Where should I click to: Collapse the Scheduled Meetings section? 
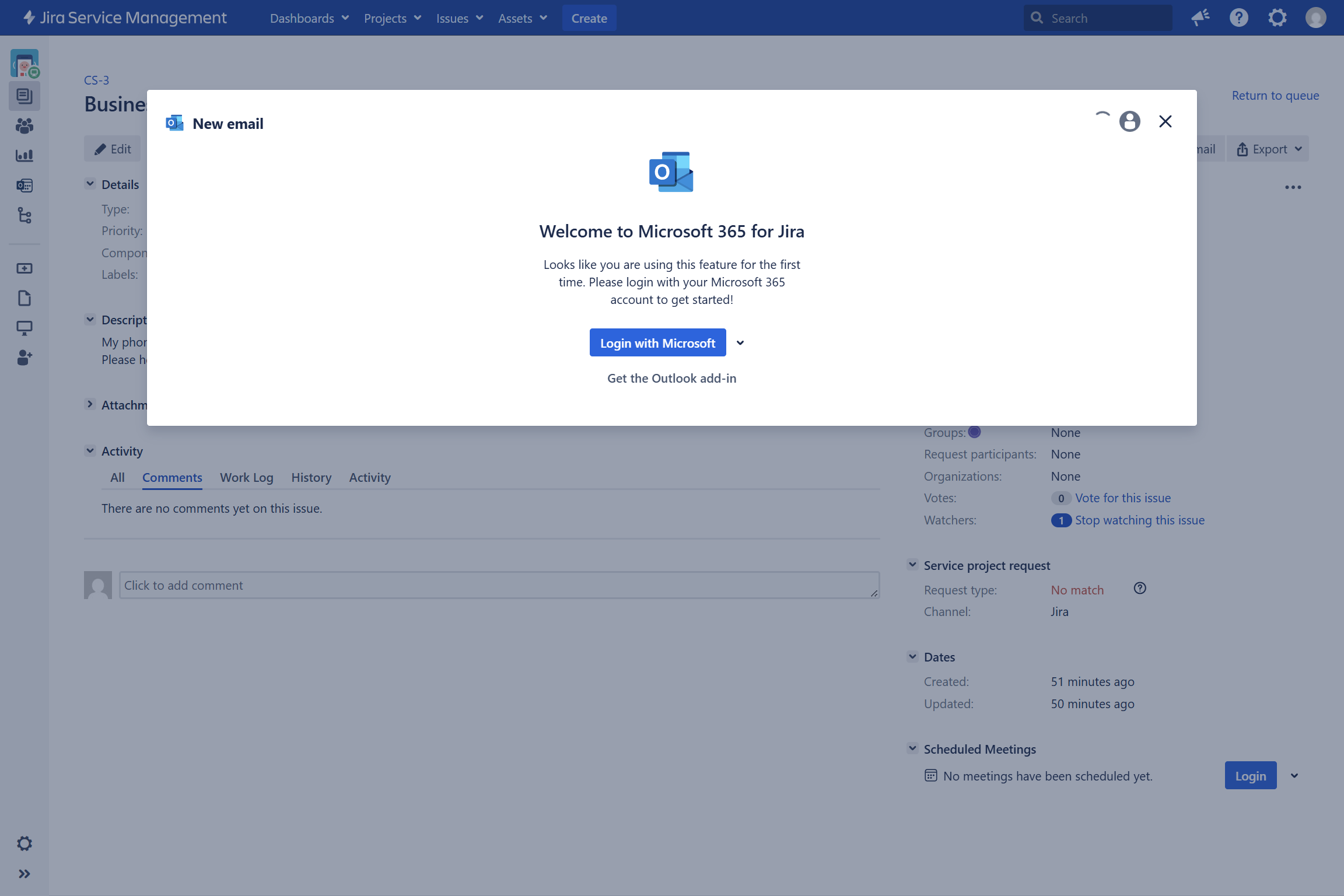pyautogui.click(x=912, y=748)
